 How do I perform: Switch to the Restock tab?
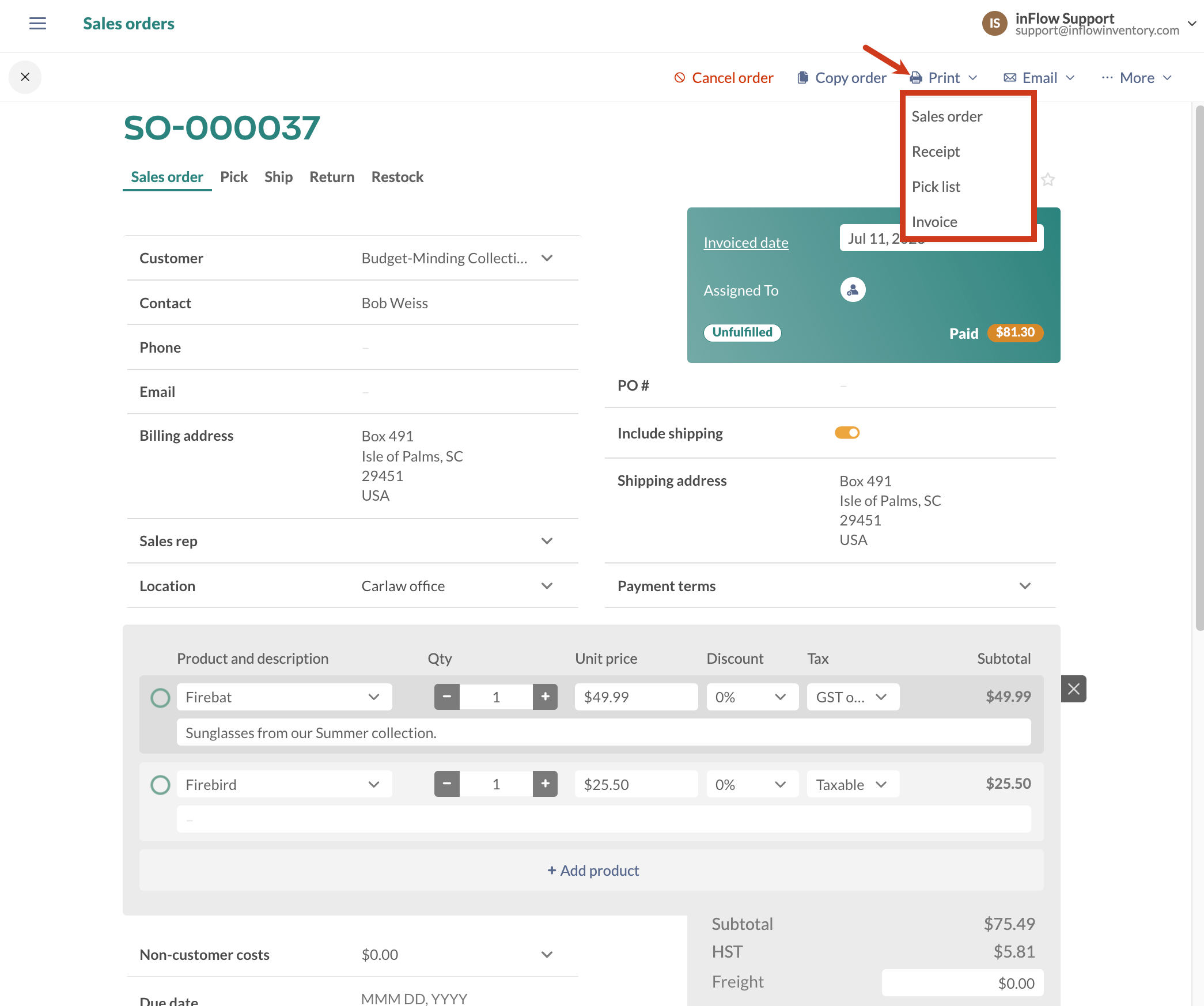point(397,177)
